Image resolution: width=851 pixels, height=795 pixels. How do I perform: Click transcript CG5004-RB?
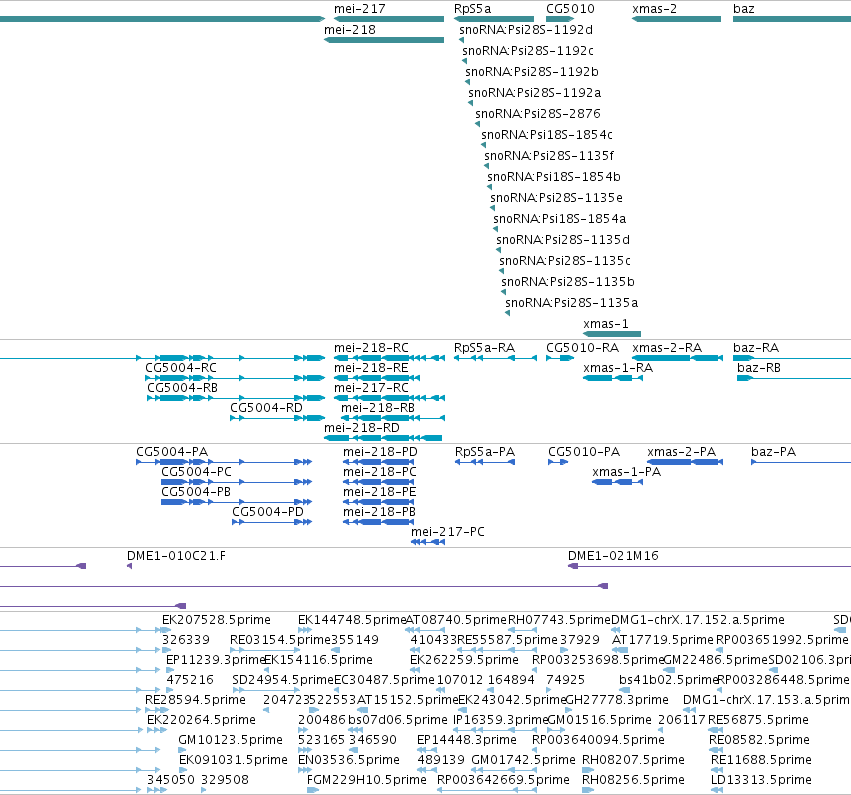point(182,388)
